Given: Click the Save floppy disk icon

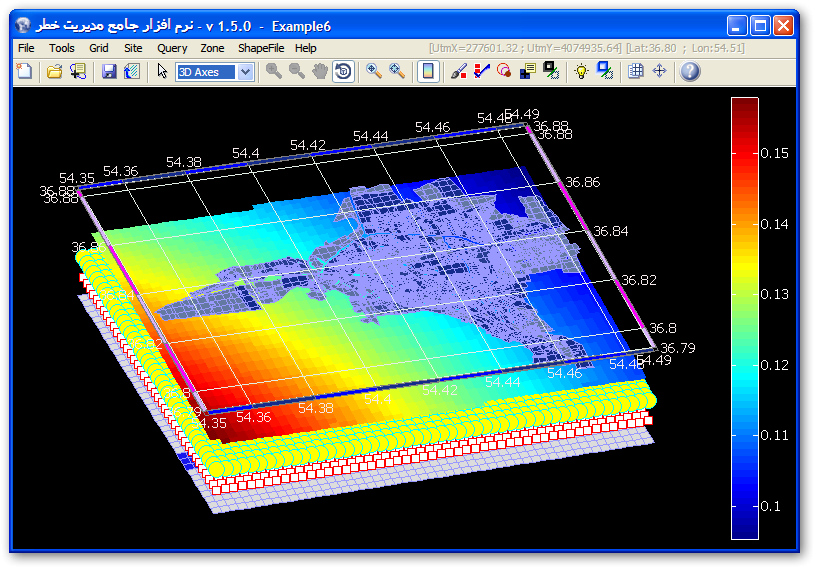Looking at the screenshot, I should coord(109,71).
